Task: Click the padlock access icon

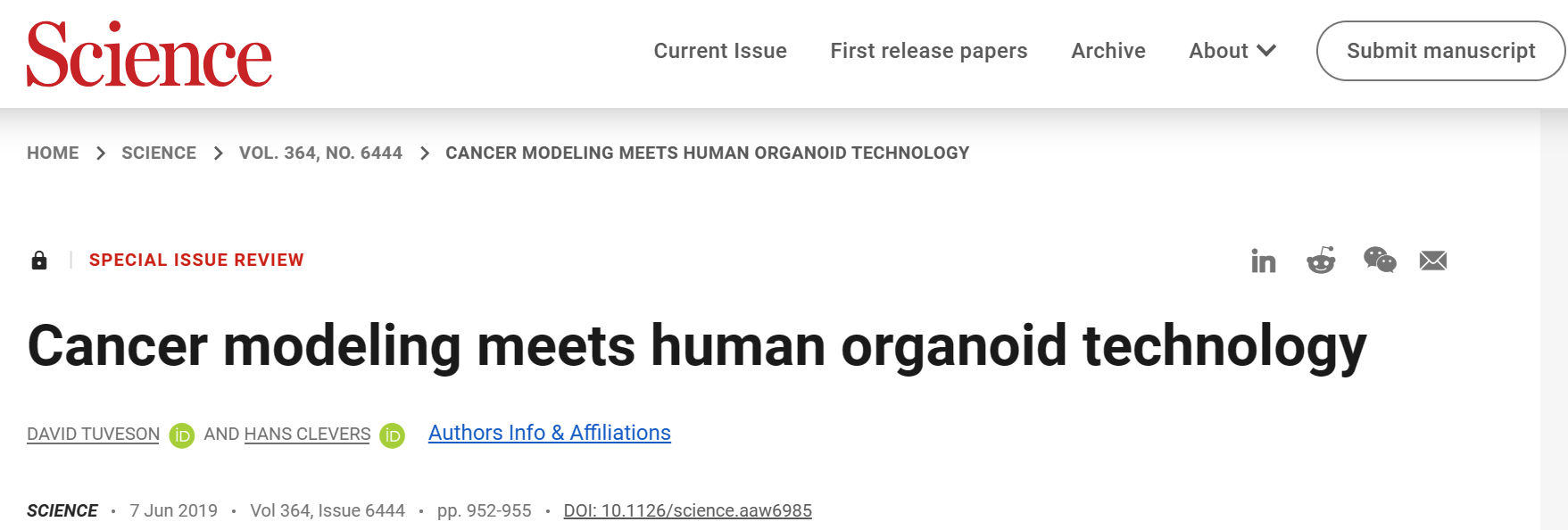Action: (39, 260)
